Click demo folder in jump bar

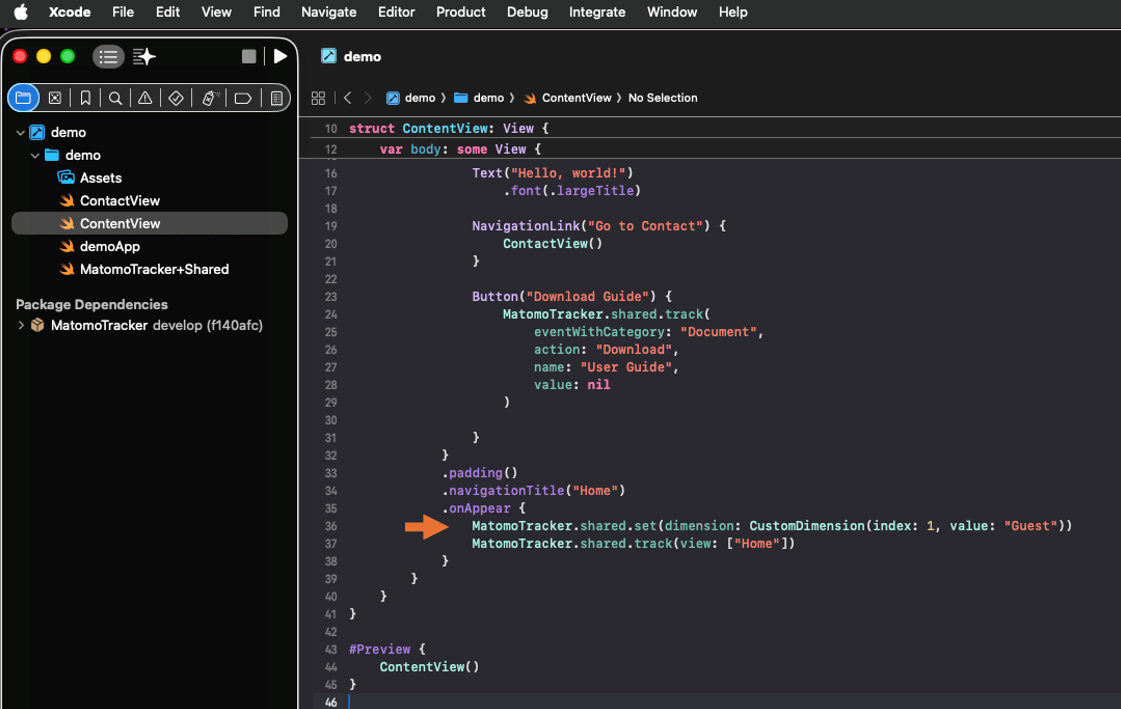click(479, 98)
